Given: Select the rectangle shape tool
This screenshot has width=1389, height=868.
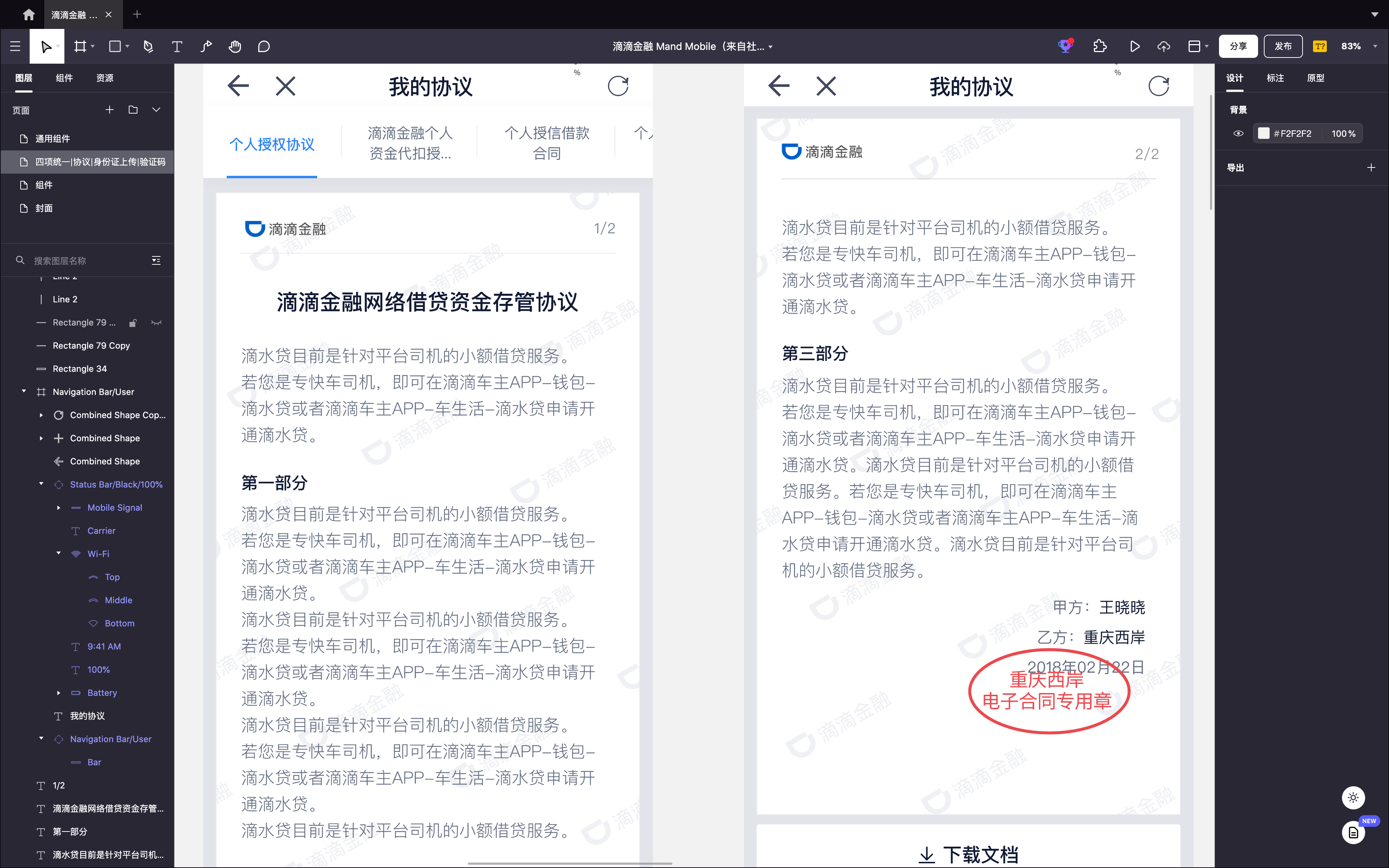Looking at the screenshot, I should pyautogui.click(x=115, y=47).
